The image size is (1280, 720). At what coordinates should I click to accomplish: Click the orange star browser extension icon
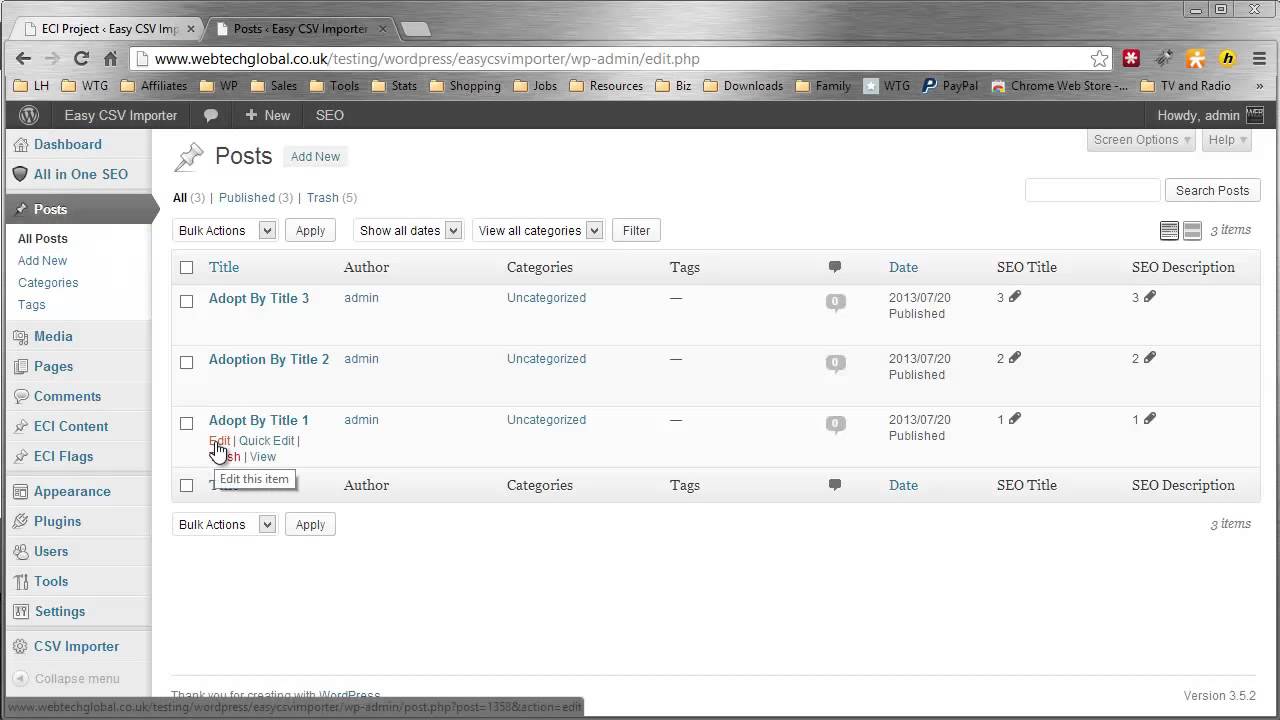point(1195,58)
